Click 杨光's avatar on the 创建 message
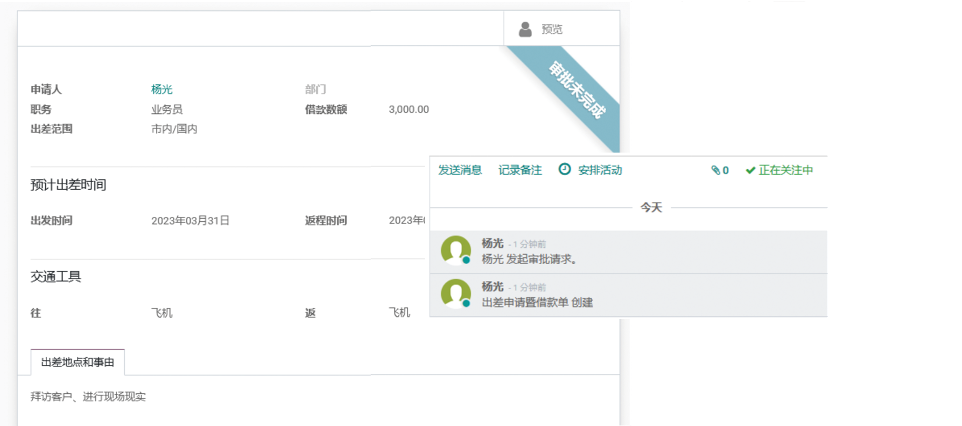This screenshot has height=426, width=962. click(x=456, y=294)
